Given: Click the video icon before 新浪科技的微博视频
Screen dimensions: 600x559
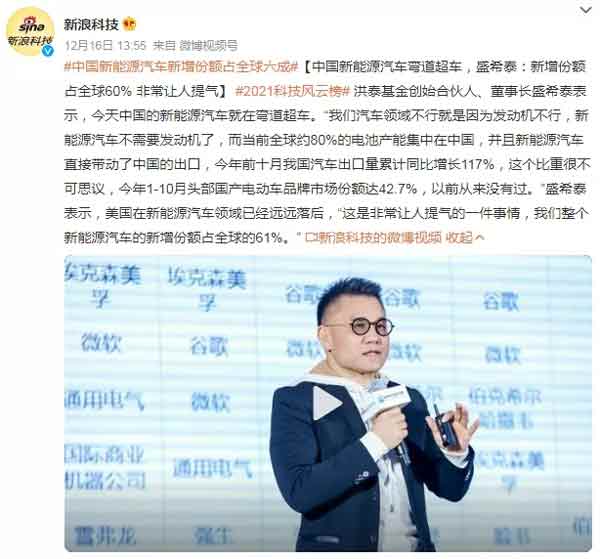Looking at the screenshot, I should click(309, 238).
